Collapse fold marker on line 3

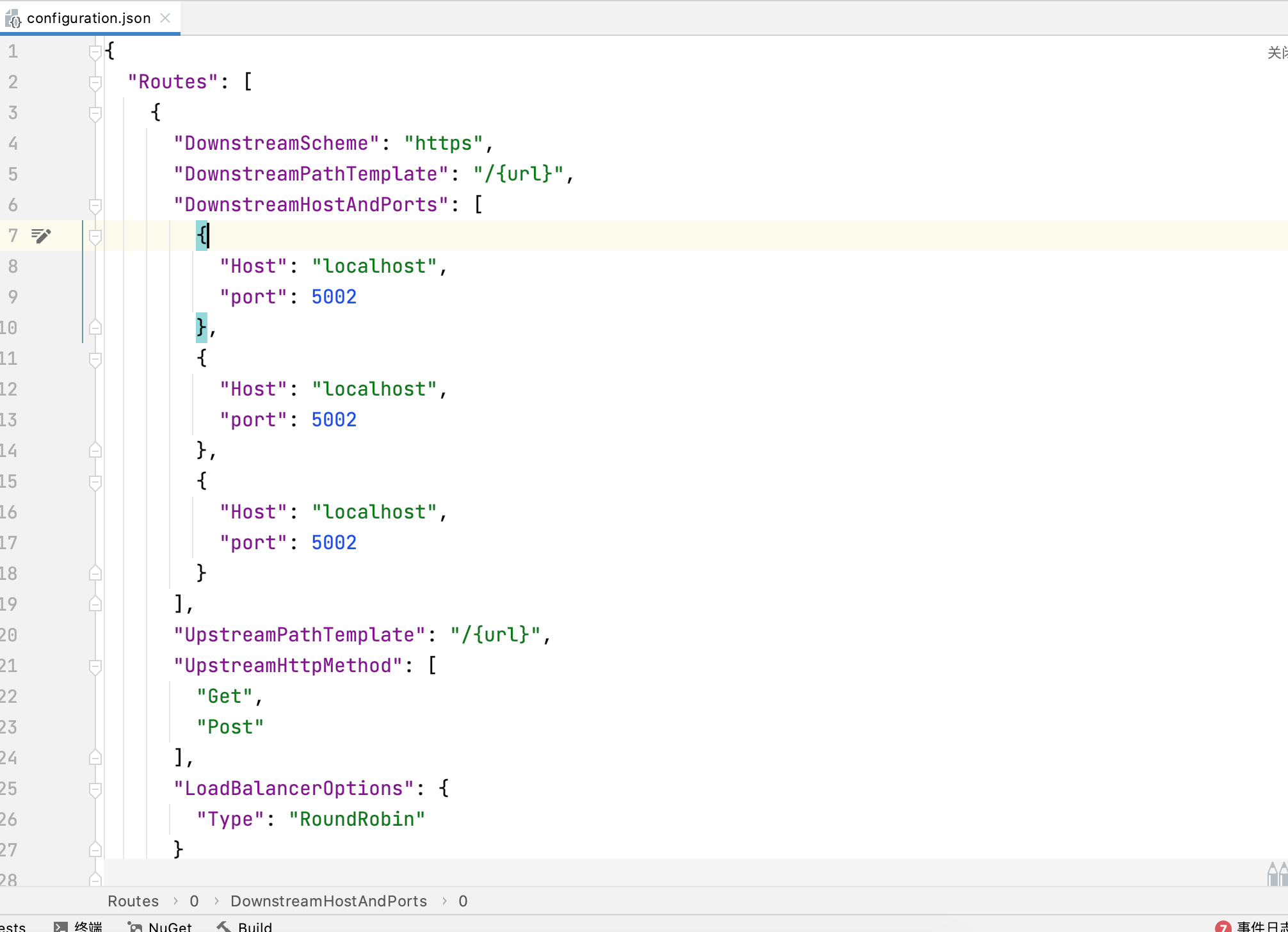point(95,114)
